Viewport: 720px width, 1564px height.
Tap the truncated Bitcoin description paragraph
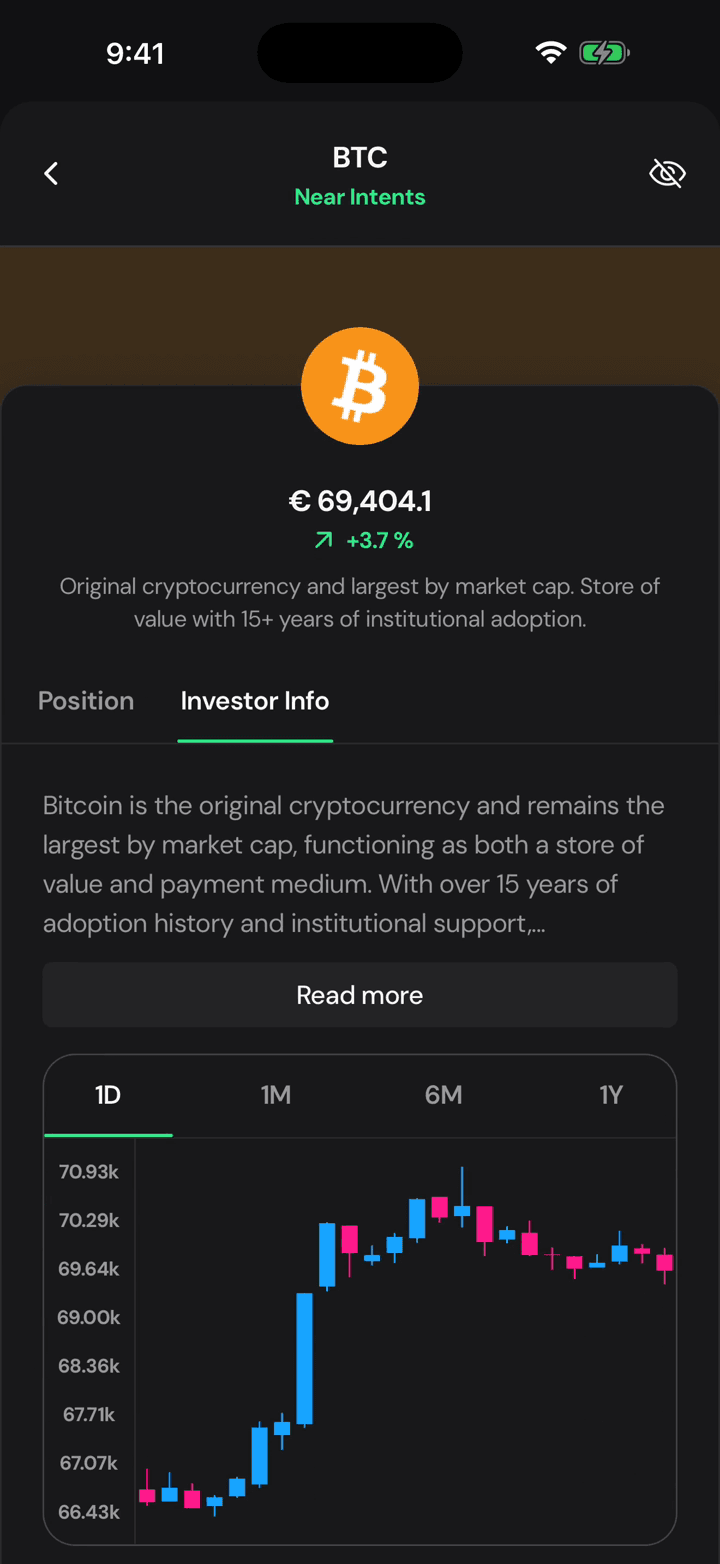pos(354,864)
